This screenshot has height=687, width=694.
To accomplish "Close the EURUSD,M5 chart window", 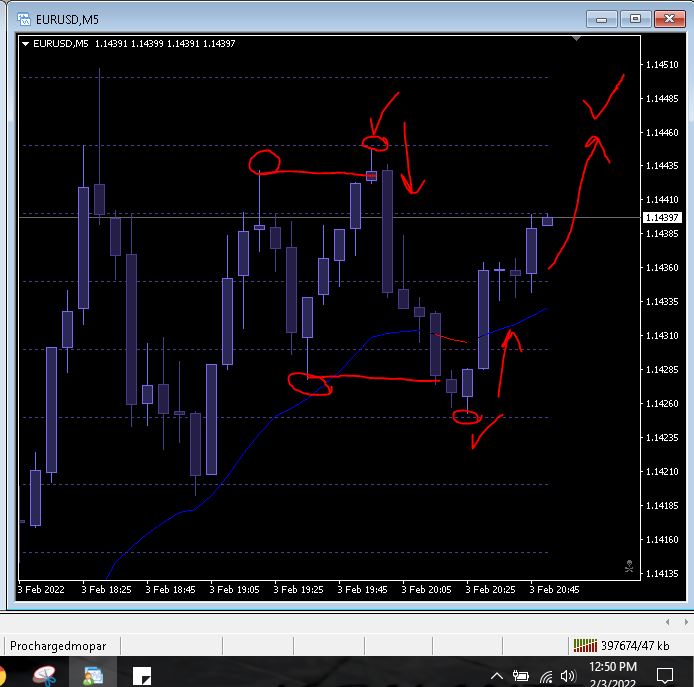I will pyautogui.click(x=669, y=19).
